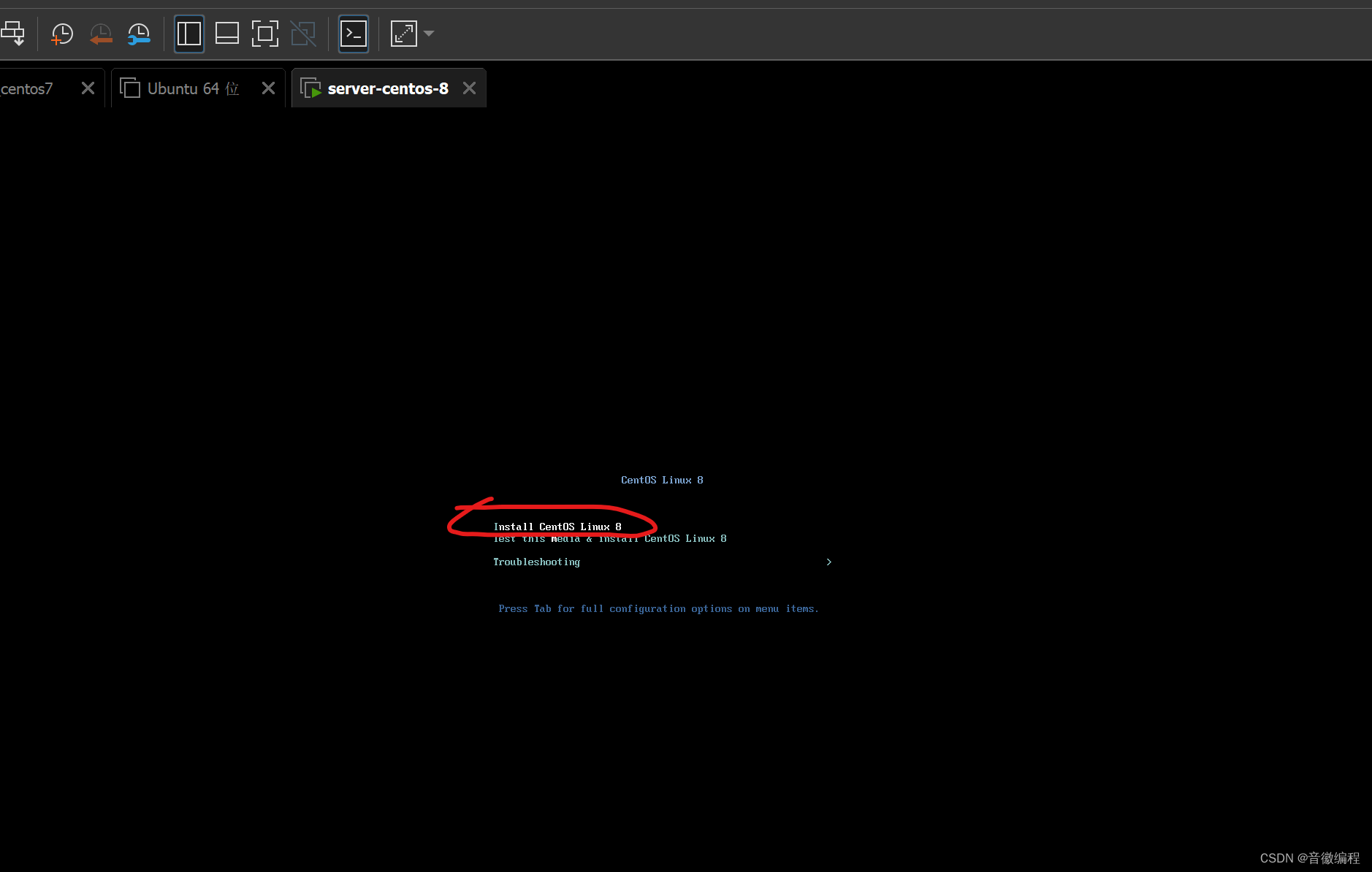Click the disabled Unity mode icon
This screenshot has width=1372, height=872.
pos(303,34)
